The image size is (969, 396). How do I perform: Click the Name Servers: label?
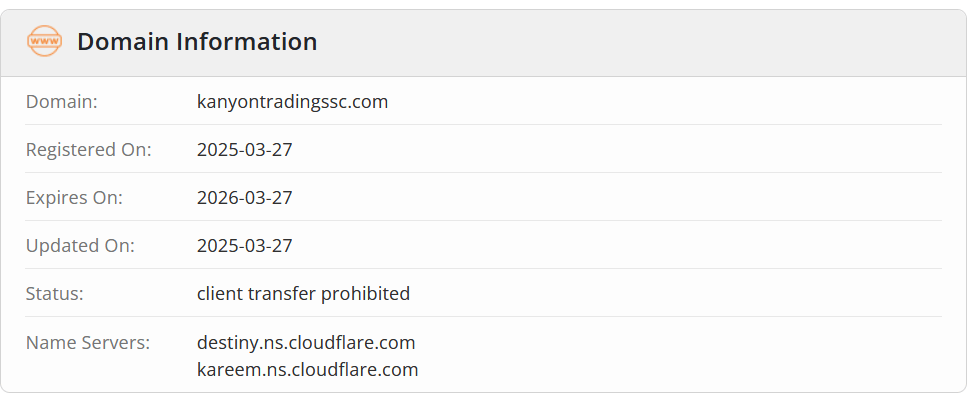click(x=88, y=342)
